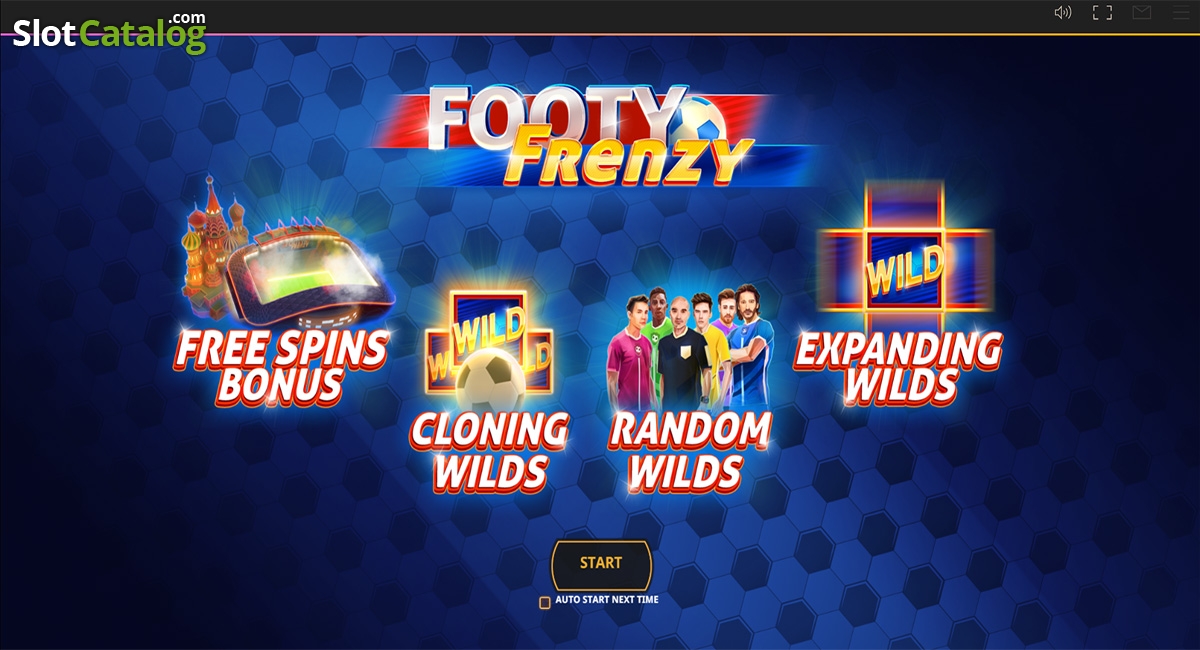Go to the SlotCatalog.com logo link
Image resolution: width=1200 pixels, height=650 pixels.
[109, 32]
